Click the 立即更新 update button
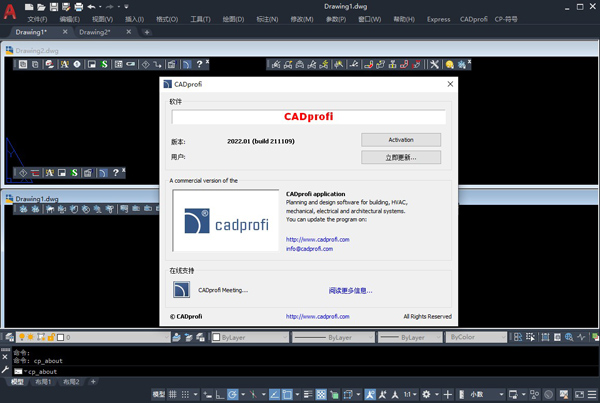This screenshot has height=403, width=600. click(401, 157)
